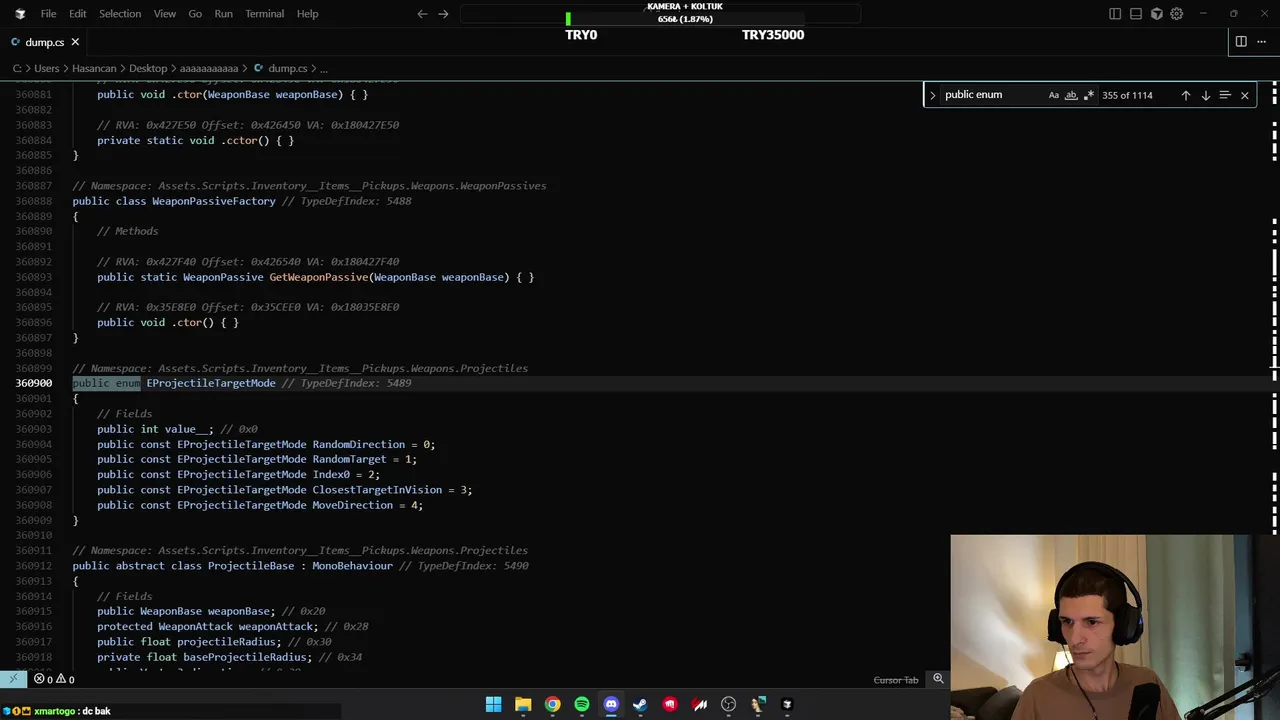1280x720 pixels.
Task: Go back with the left arrow
Action: [x=422, y=14]
